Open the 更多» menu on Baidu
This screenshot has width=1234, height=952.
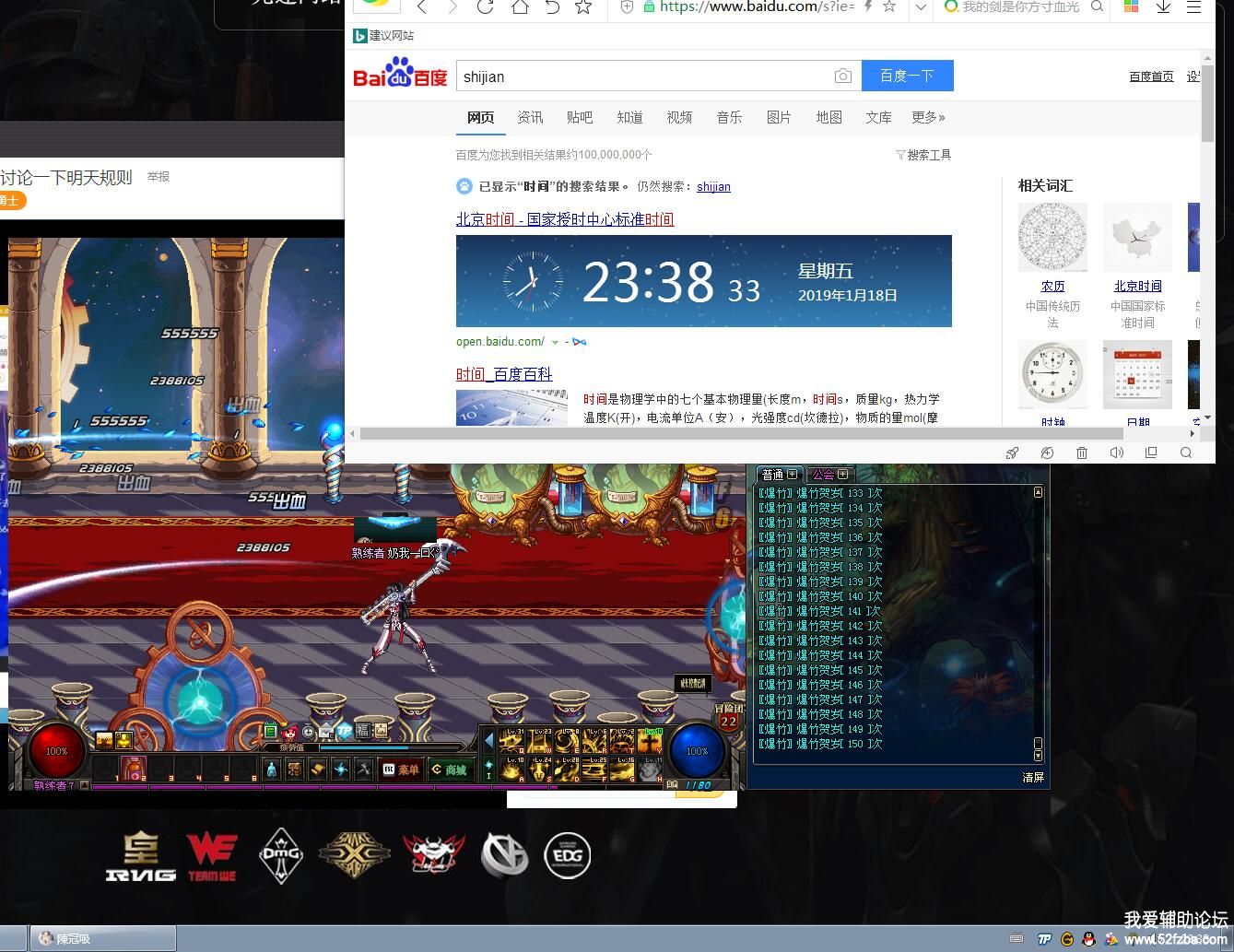(928, 117)
